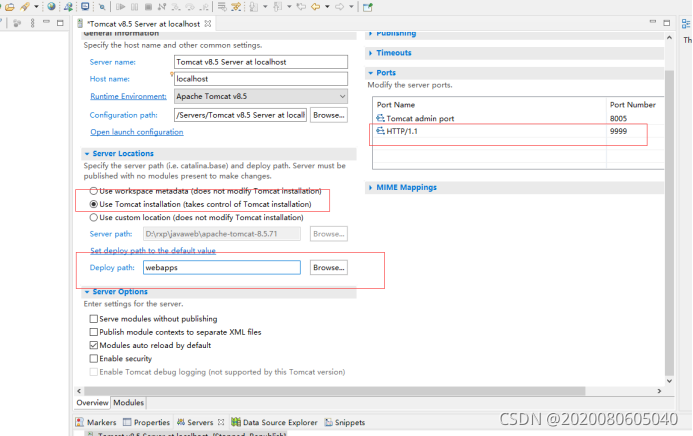
Task: Minimize the editor area via dash icon
Action: click(x=653, y=22)
